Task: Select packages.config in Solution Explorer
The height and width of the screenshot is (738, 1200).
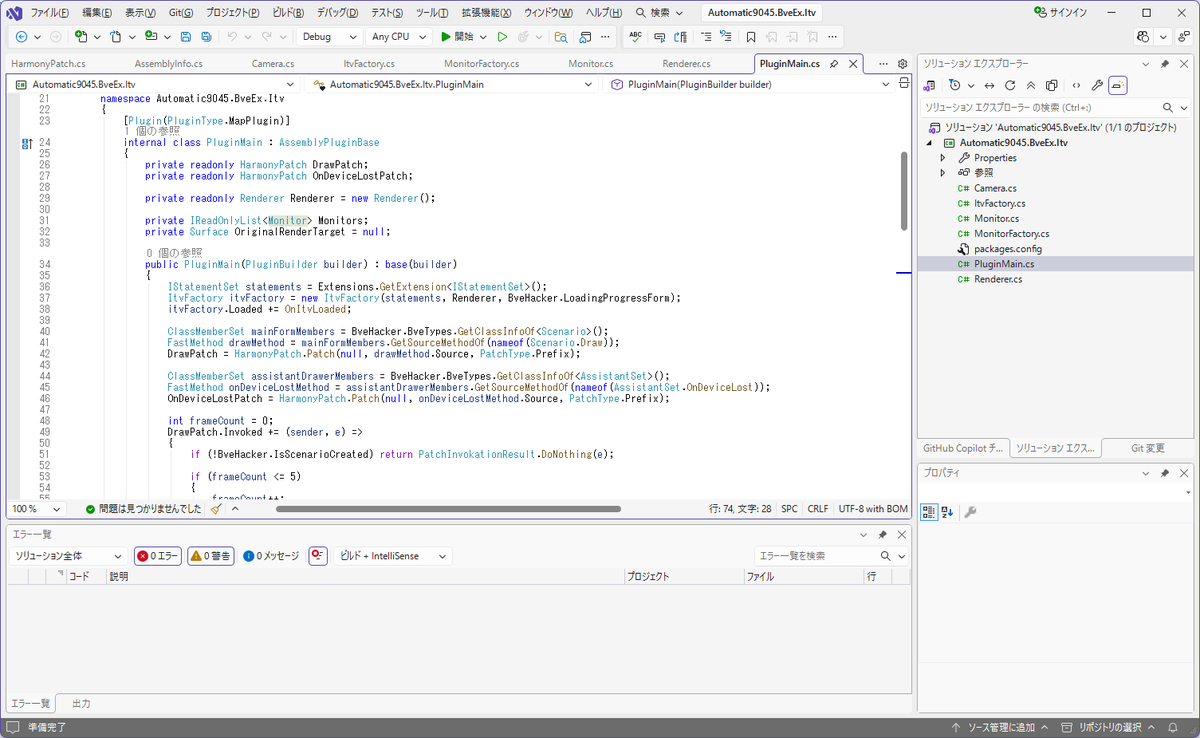Action: point(1007,249)
